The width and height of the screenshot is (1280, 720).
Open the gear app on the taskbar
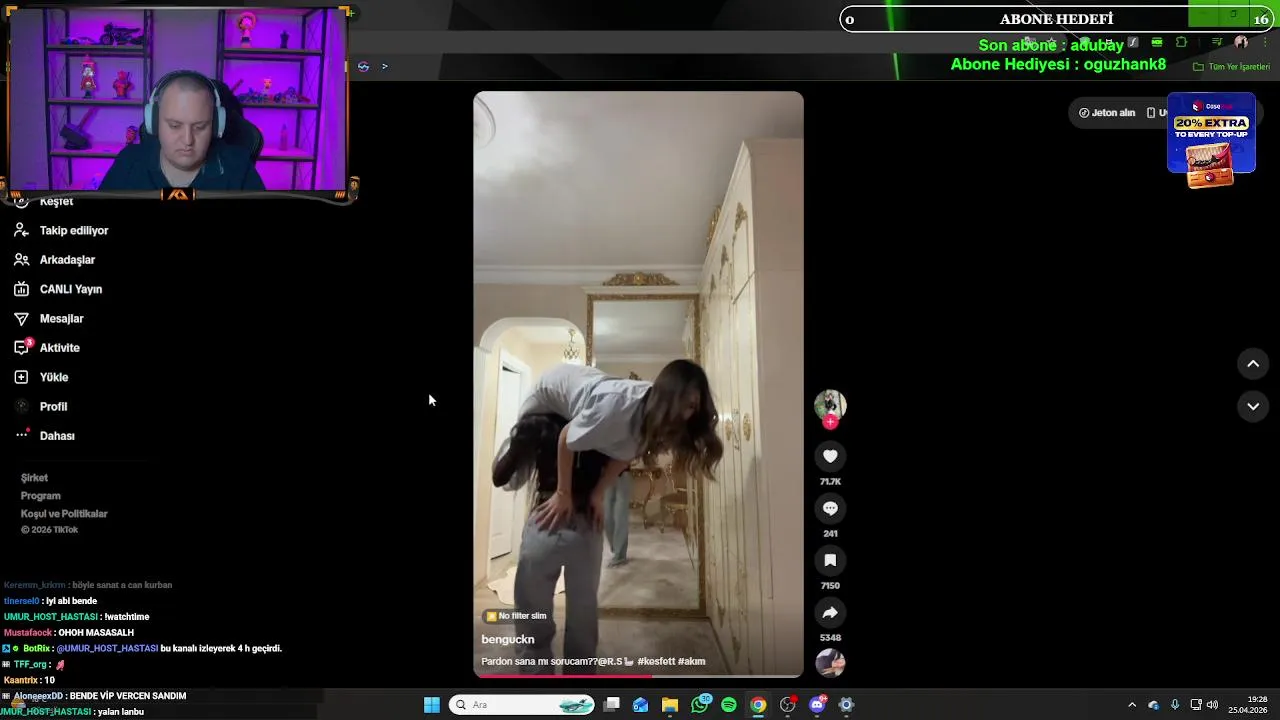tap(846, 705)
